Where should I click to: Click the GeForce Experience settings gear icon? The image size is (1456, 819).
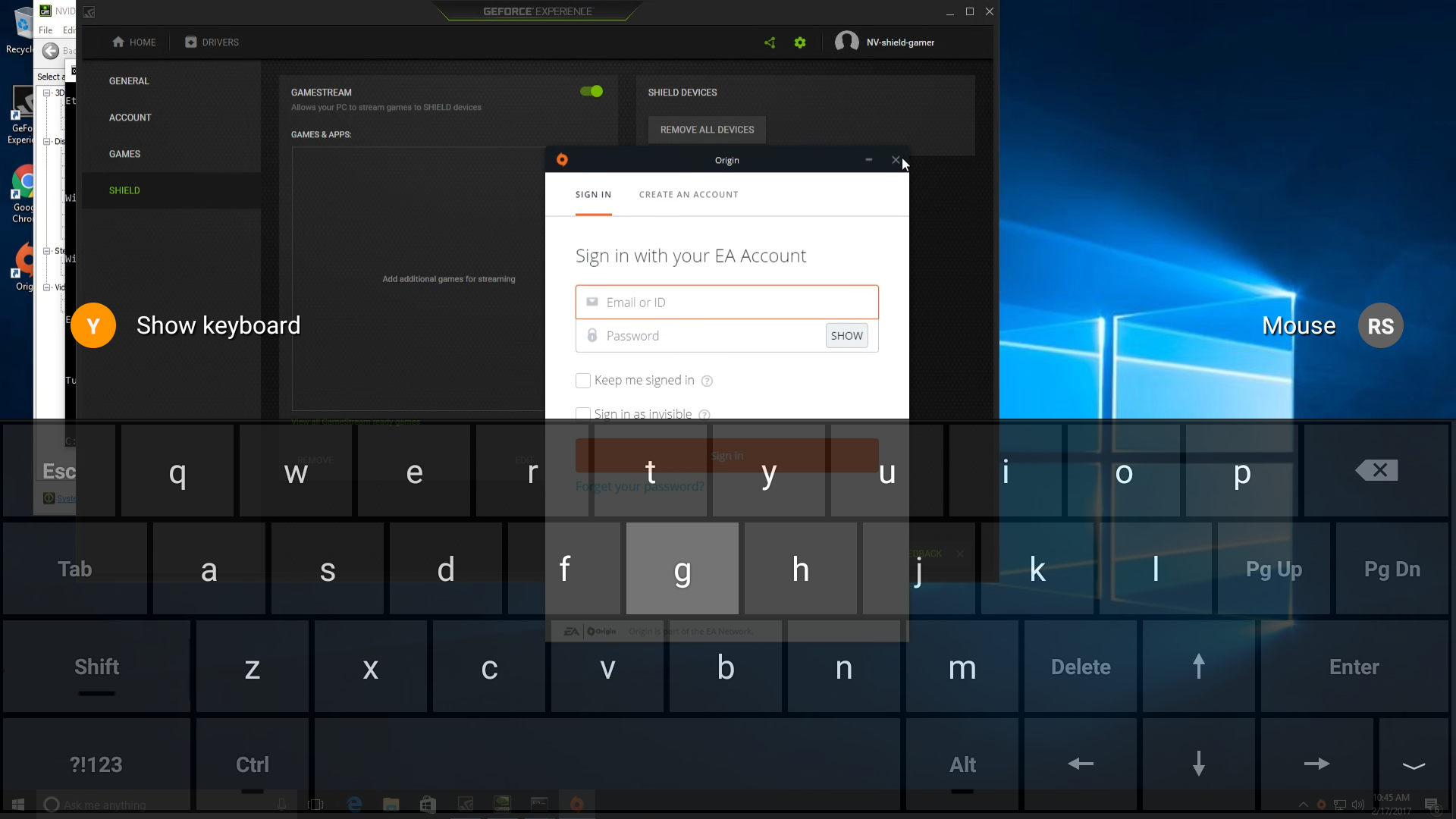pos(800,42)
